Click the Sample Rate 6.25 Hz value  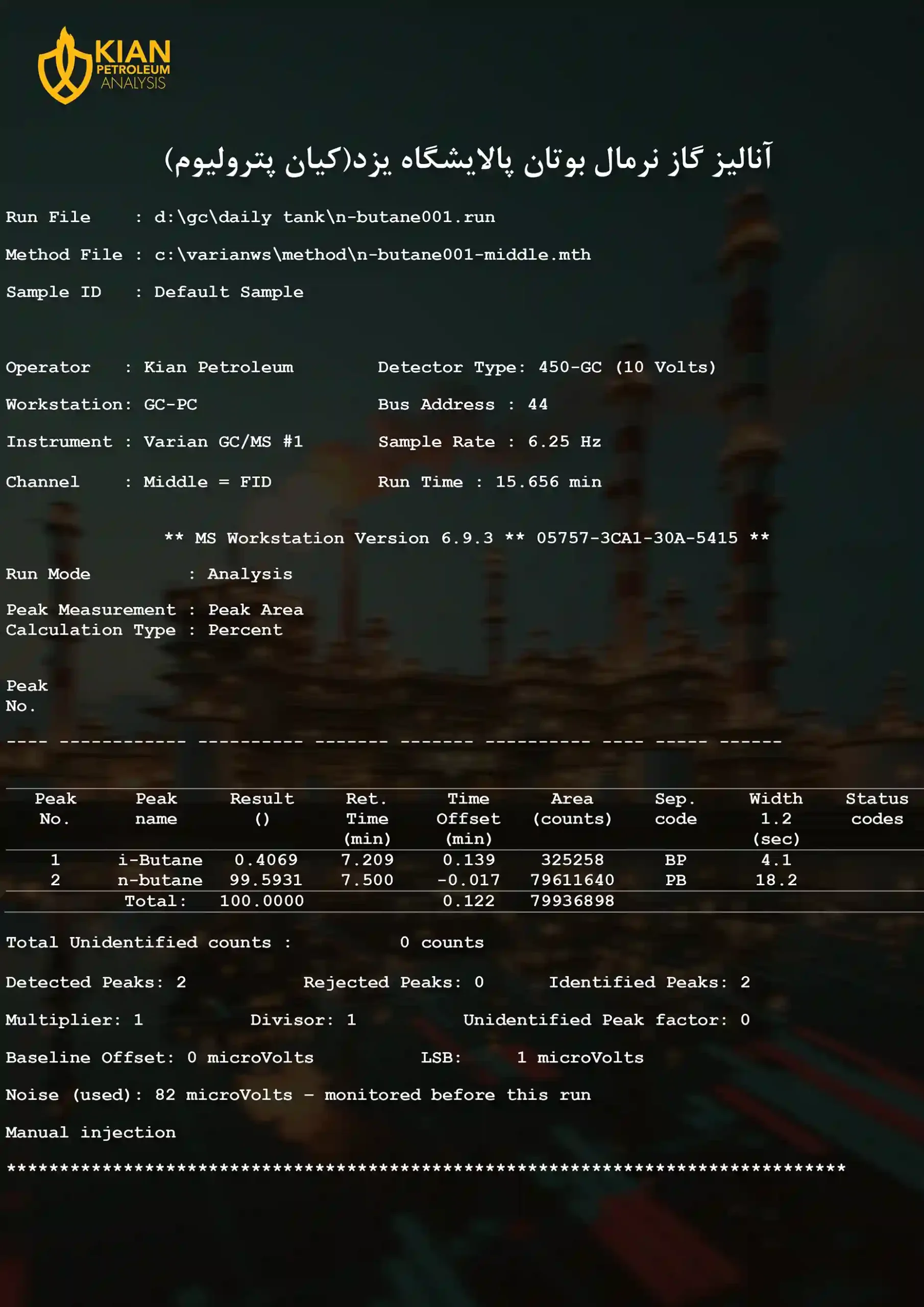pos(564,442)
